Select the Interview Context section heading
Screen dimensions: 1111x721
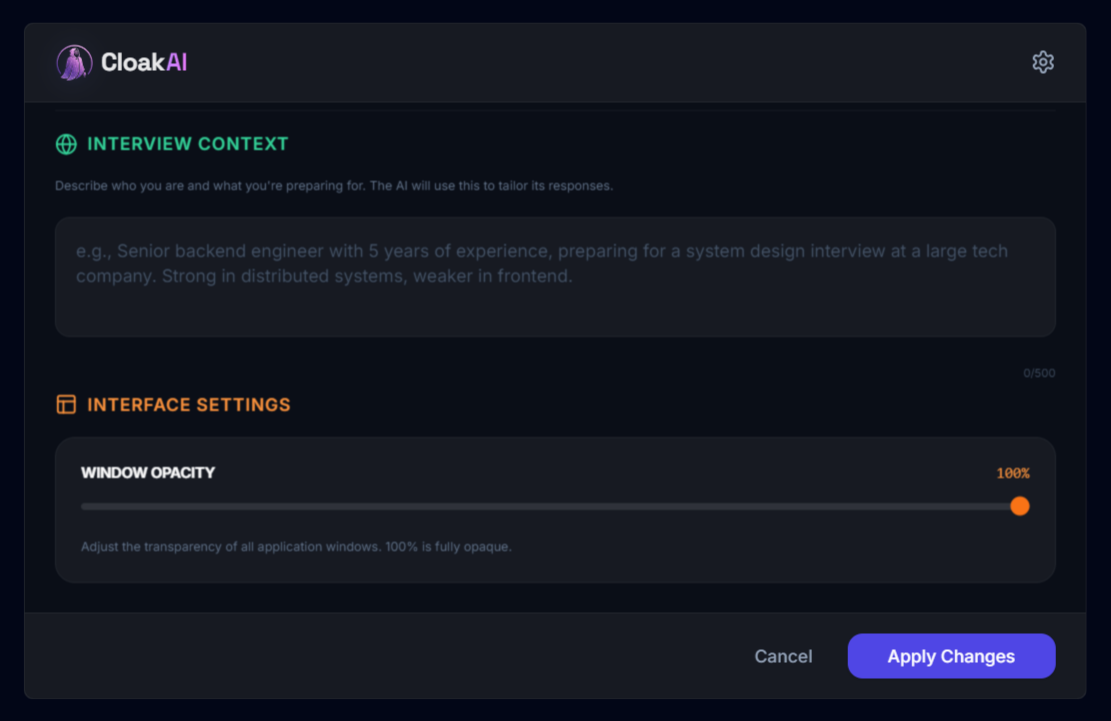pyautogui.click(x=187, y=144)
